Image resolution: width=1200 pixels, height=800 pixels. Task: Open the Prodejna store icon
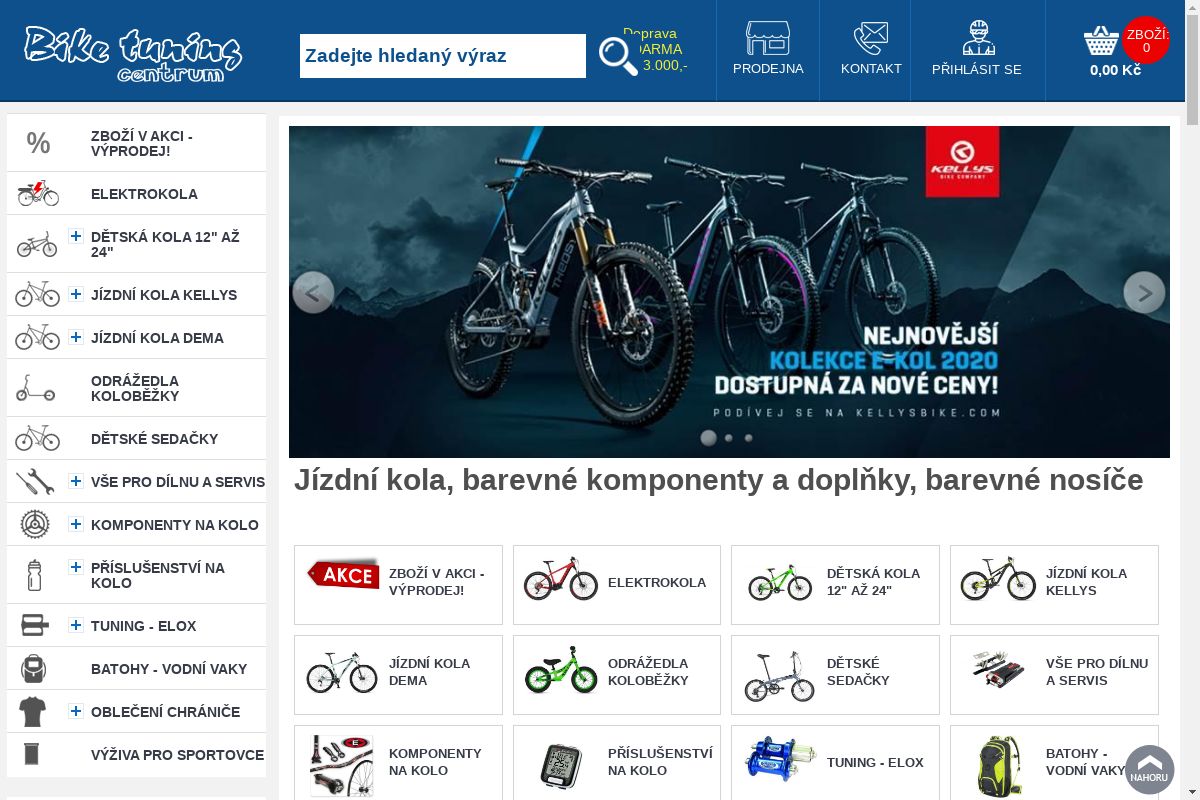click(768, 38)
